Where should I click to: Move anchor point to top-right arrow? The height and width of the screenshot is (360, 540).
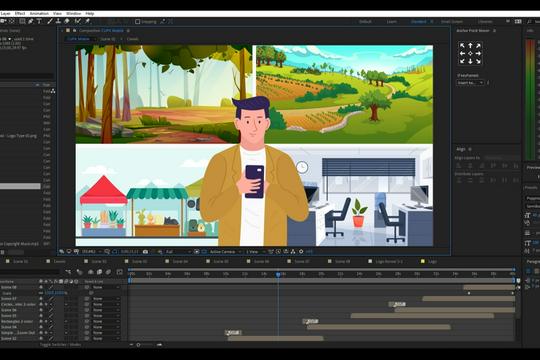pyautogui.click(x=478, y=45)
